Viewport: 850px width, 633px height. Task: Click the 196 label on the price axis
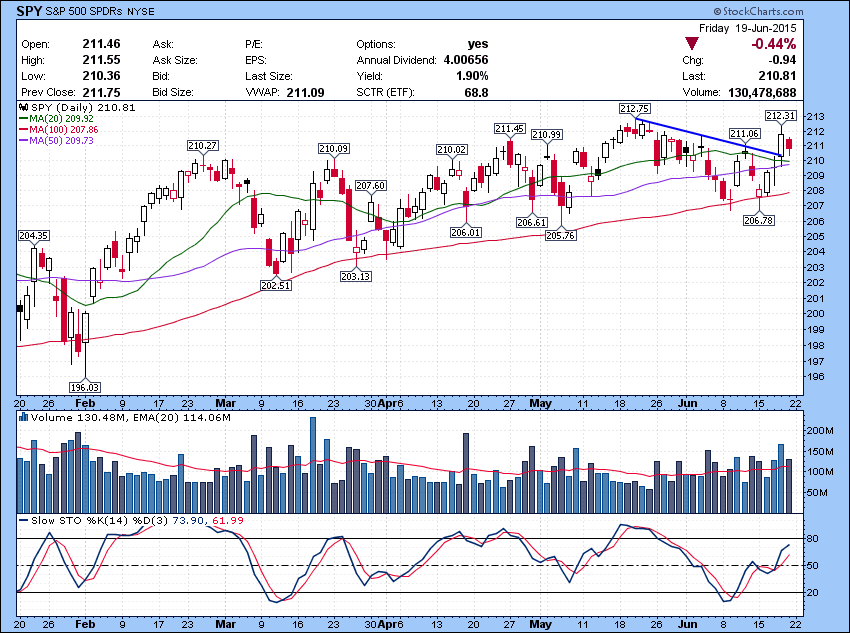point(816,377)
